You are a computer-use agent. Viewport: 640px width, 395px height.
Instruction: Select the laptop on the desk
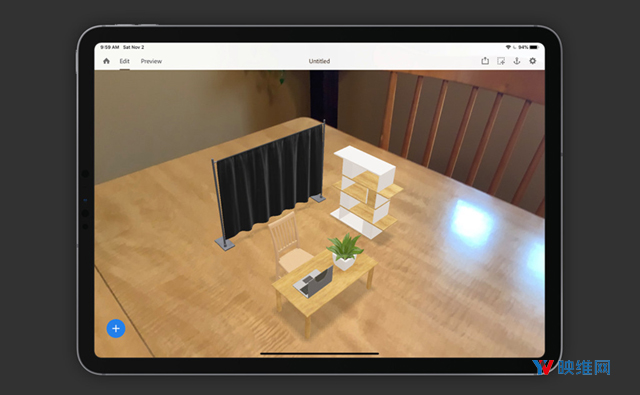tap(313, 282)
